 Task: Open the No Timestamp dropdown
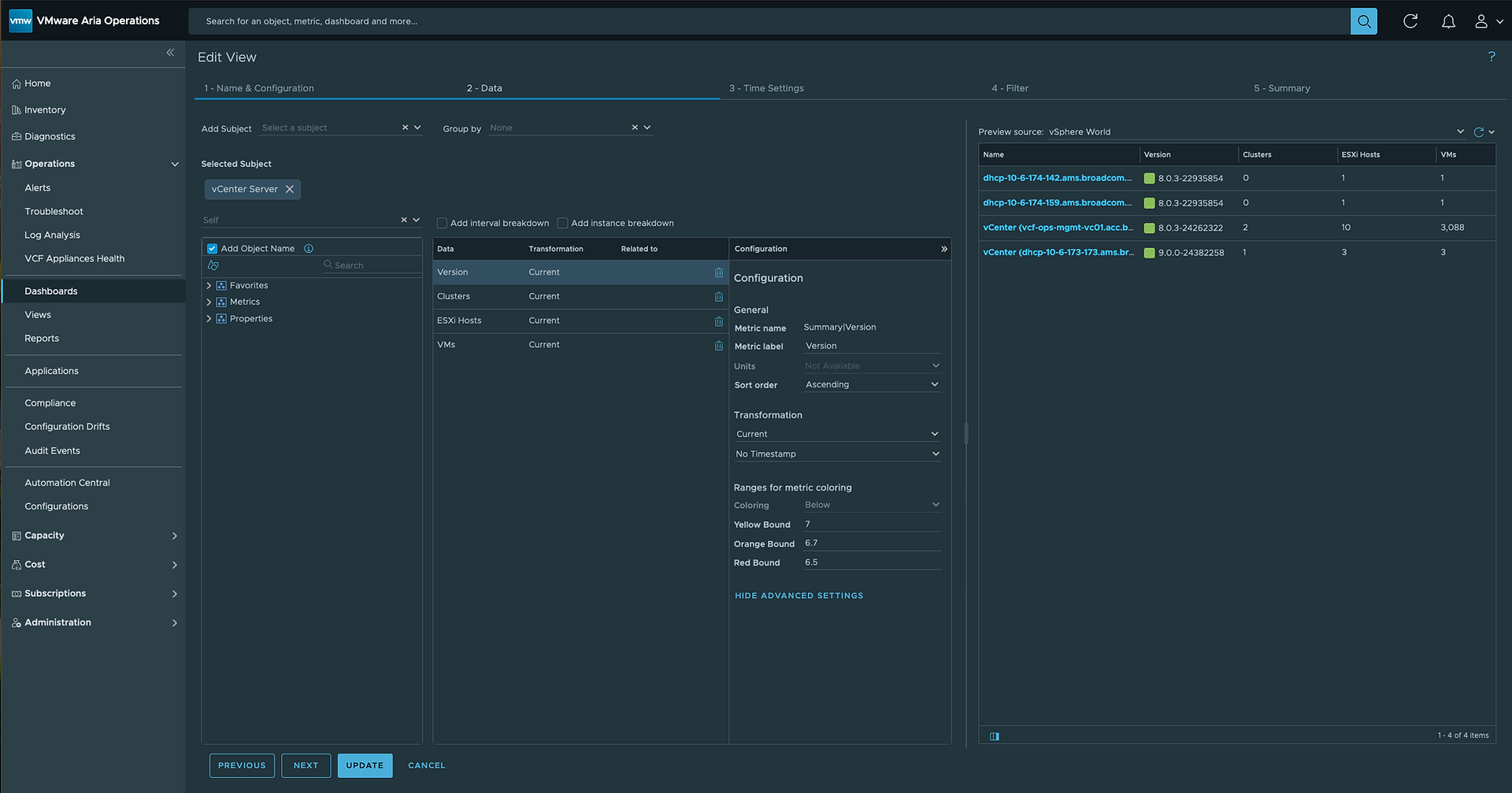pyautogui.click(x=837, y=454)
